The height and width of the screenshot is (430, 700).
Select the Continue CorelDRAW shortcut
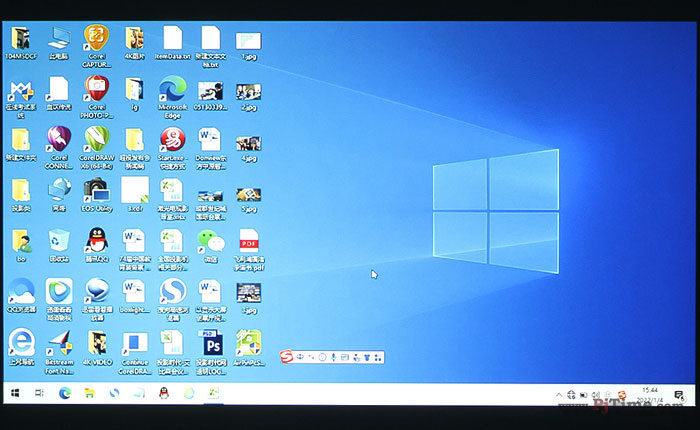click(134, 344)
